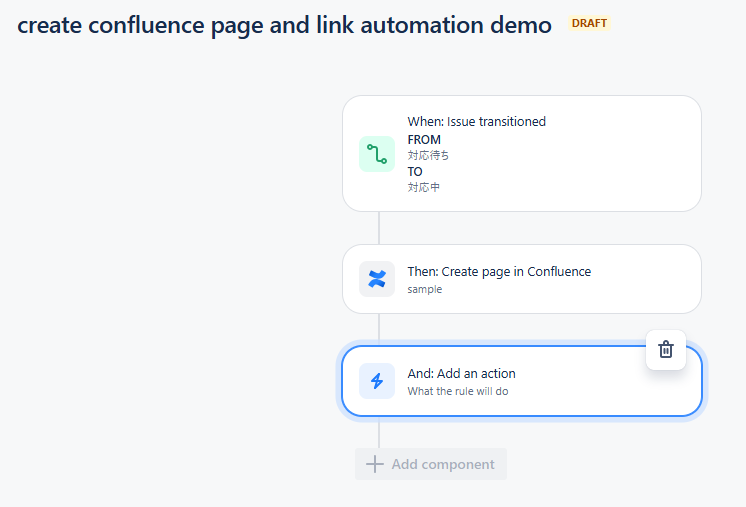The image size is (746, 507).
Task: Click the Confluence logo icon
Action: pyautogui.click(x=377, y=279)
